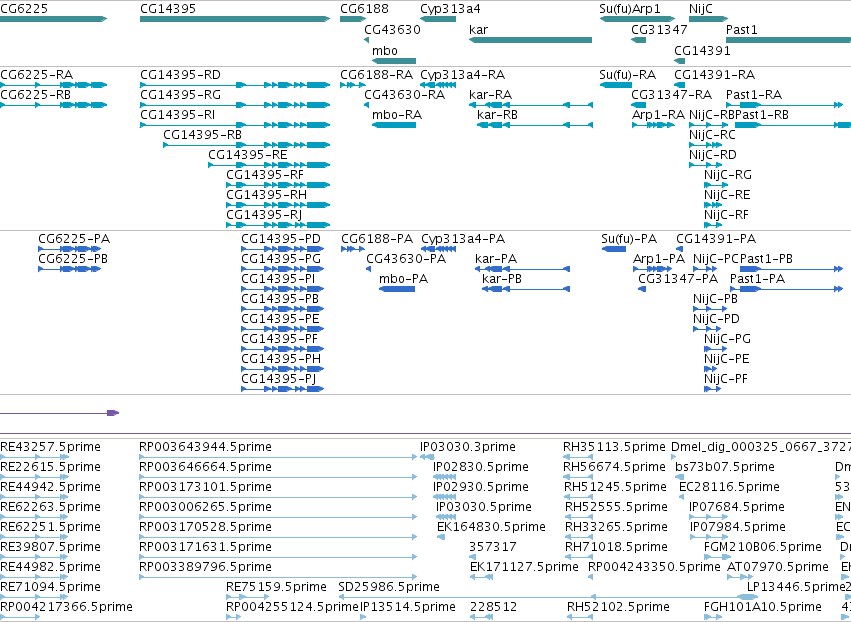The width and height of the screenshot is (851, 622).
Task: Select the feature label 228512
Action: [493, 606]
